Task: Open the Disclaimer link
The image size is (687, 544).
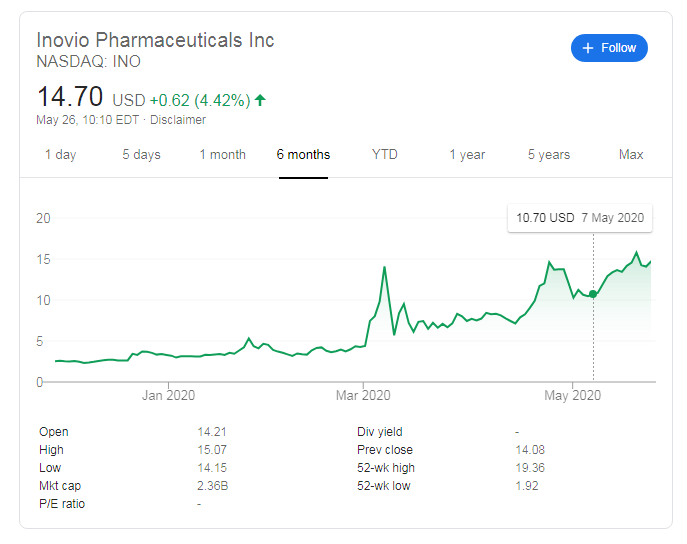Action: pos(178,120)
